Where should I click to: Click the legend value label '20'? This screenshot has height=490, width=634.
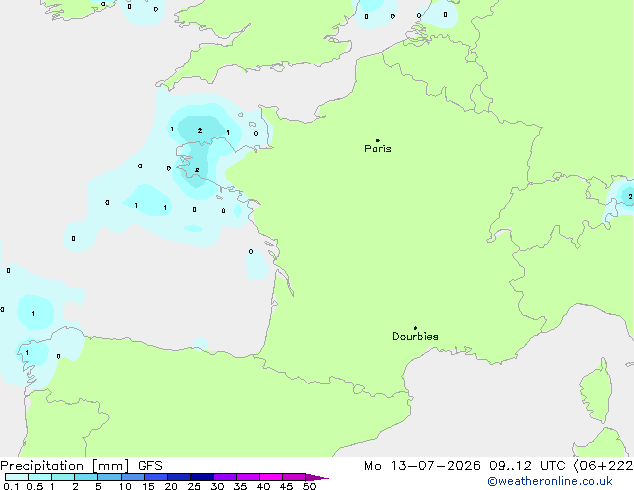coord(171,486)
